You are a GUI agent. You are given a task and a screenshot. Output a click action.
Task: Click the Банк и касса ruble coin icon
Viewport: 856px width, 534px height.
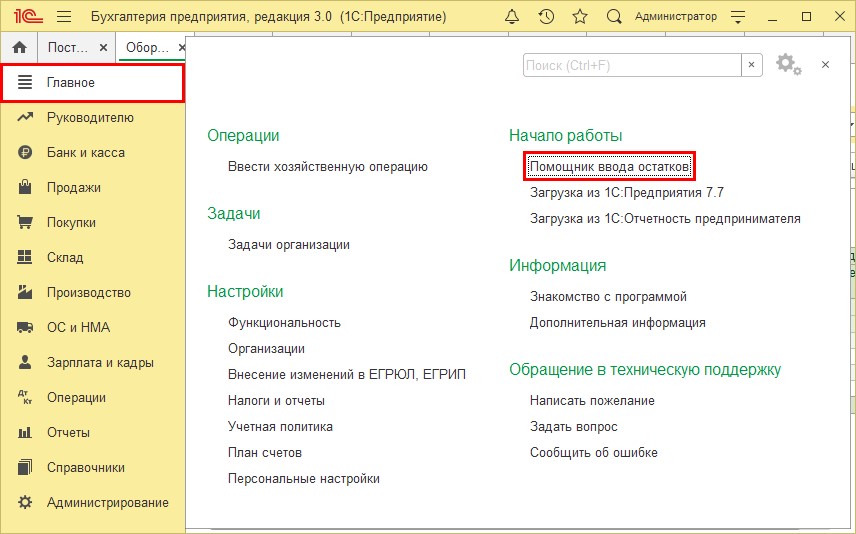25,152
